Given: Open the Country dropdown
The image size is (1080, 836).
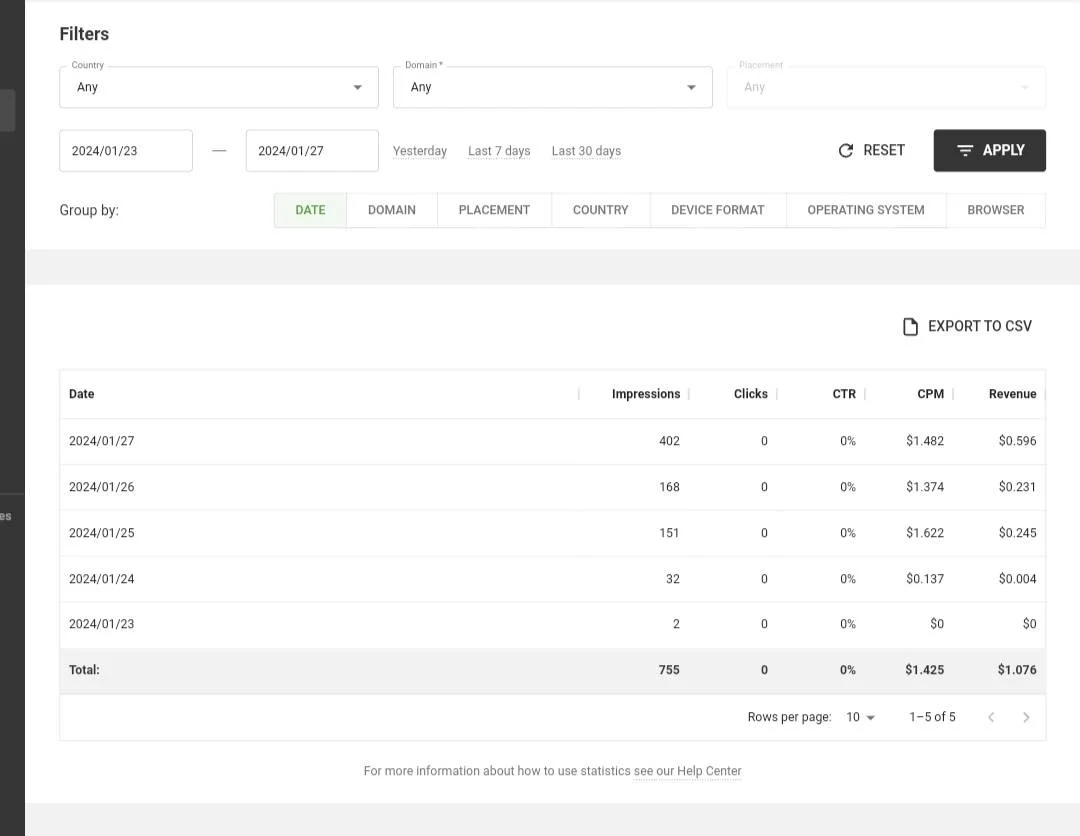Looking at the screenshot, I should [219, 87].
